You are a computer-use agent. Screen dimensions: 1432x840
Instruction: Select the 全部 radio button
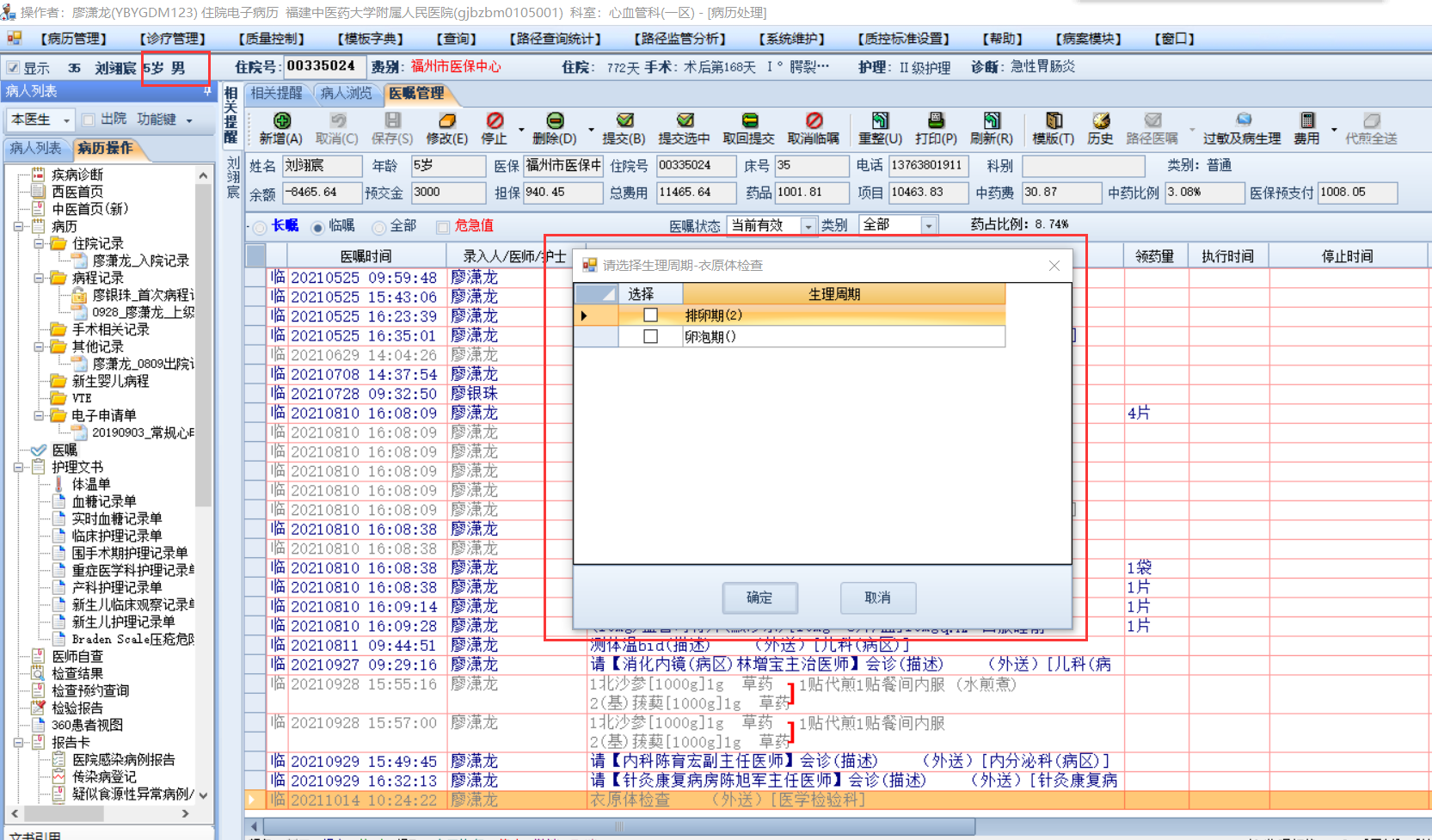(x=379, y=227)
